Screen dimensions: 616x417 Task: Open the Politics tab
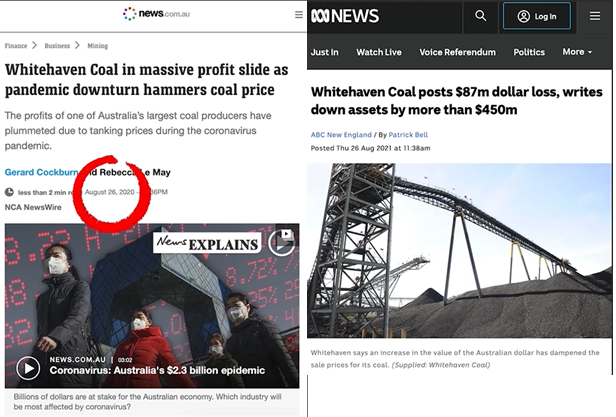coord(529,52)
